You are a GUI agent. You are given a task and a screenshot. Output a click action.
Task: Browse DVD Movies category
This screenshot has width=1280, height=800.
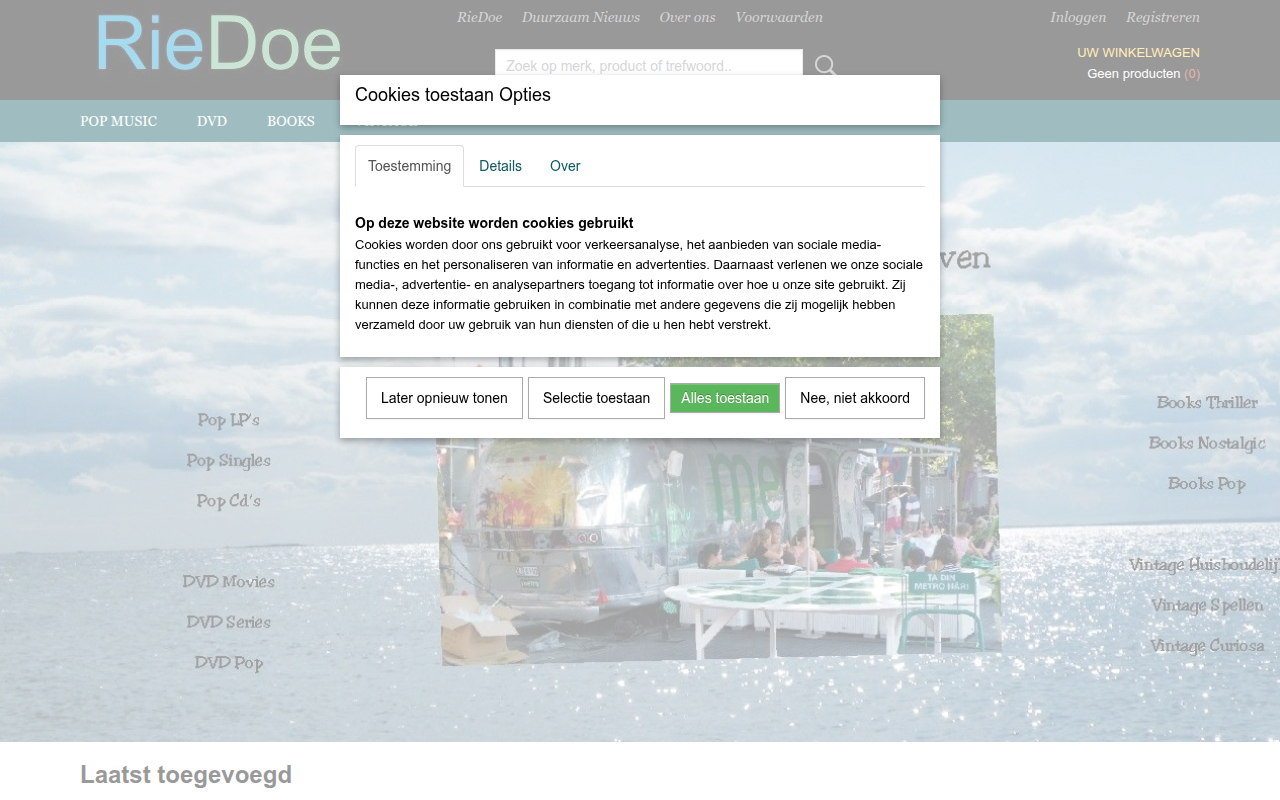click(x=229, y=581)
